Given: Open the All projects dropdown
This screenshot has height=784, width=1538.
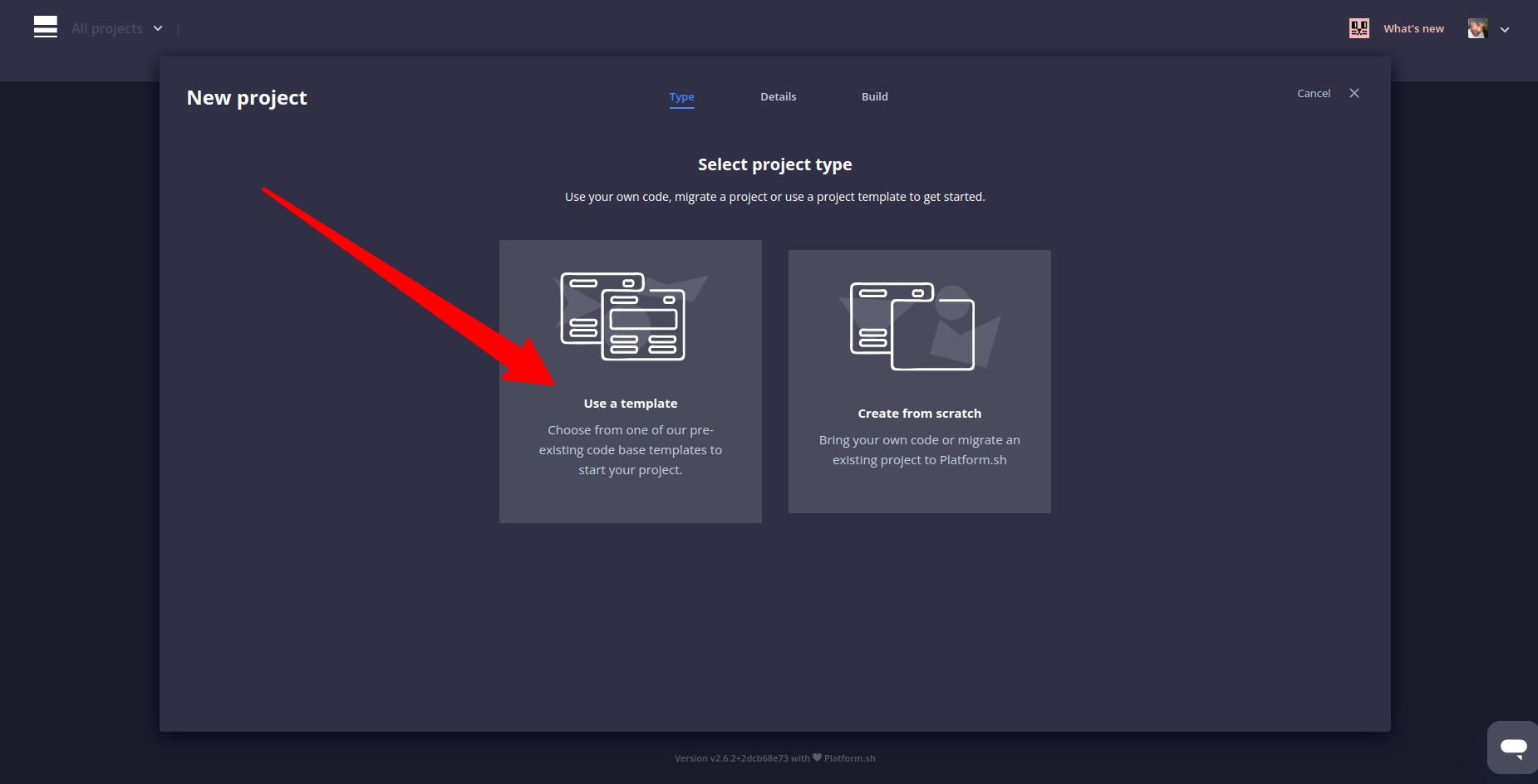Looking at the screenshot, I should [x=107, y=28].
